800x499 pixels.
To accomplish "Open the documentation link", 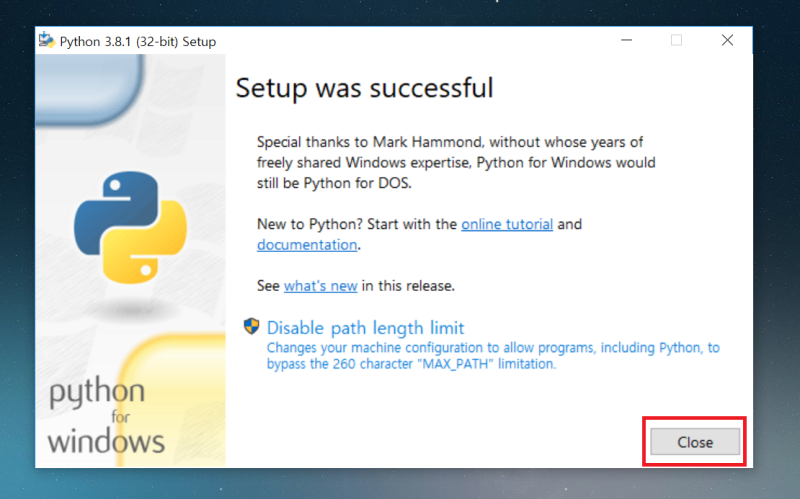I will pyautogui.click(x=307, y=245).
